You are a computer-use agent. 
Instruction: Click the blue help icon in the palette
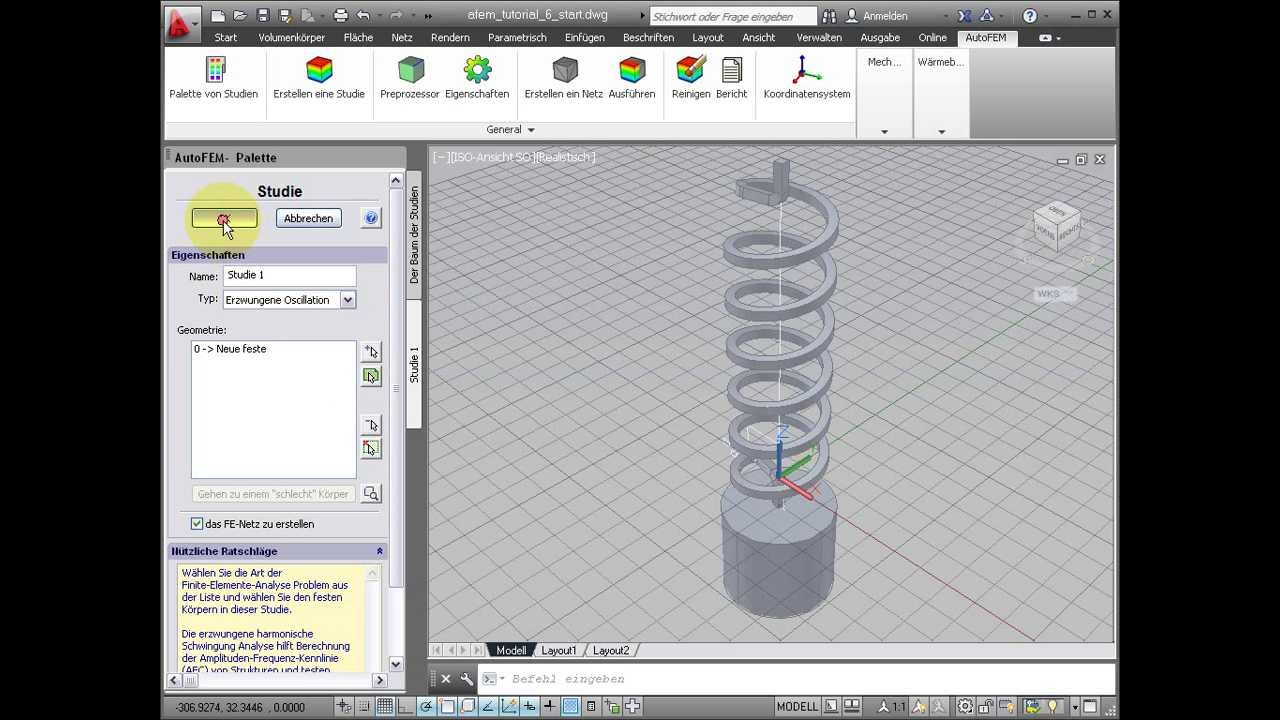[x=371, y=218]
